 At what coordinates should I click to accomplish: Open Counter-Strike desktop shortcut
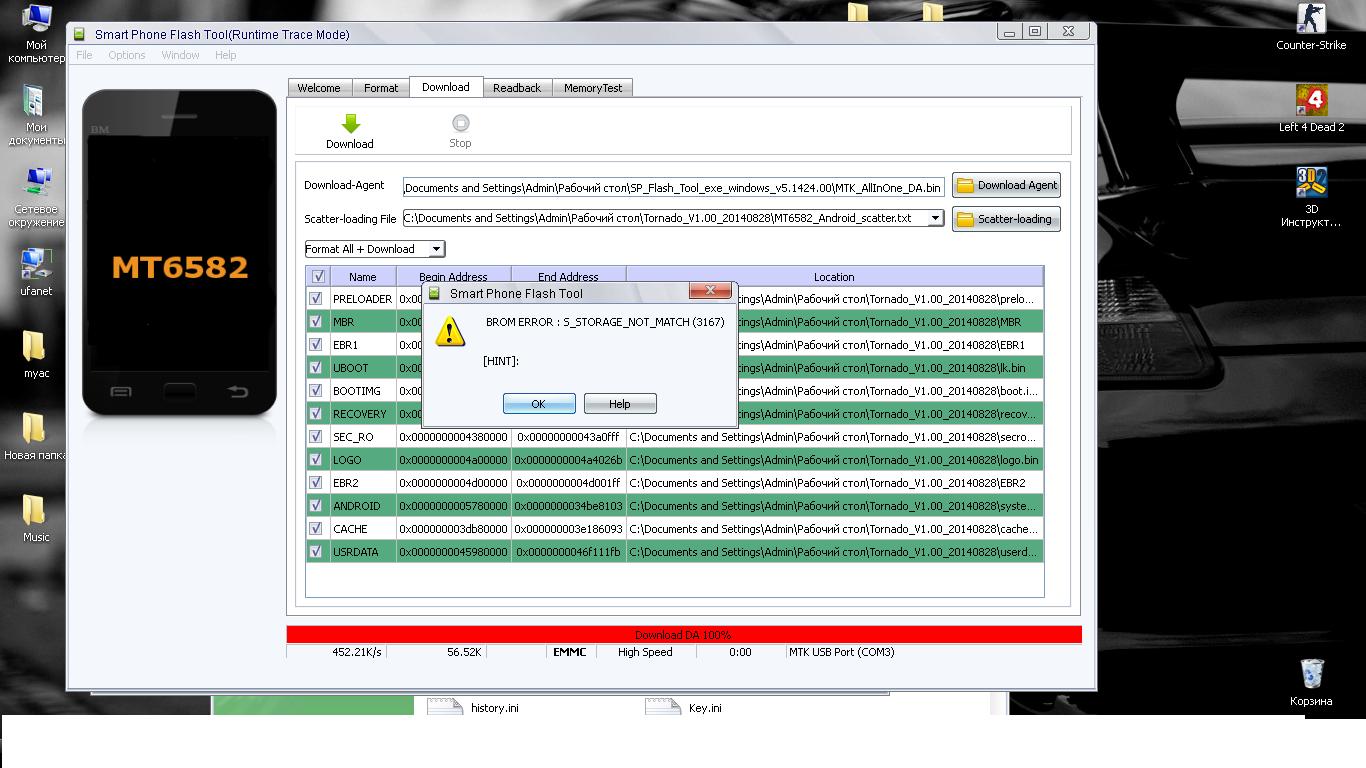[1311, 20]
